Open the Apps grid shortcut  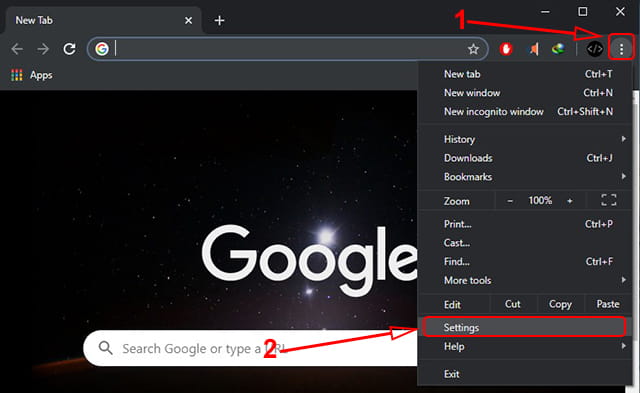click(17, 75)
